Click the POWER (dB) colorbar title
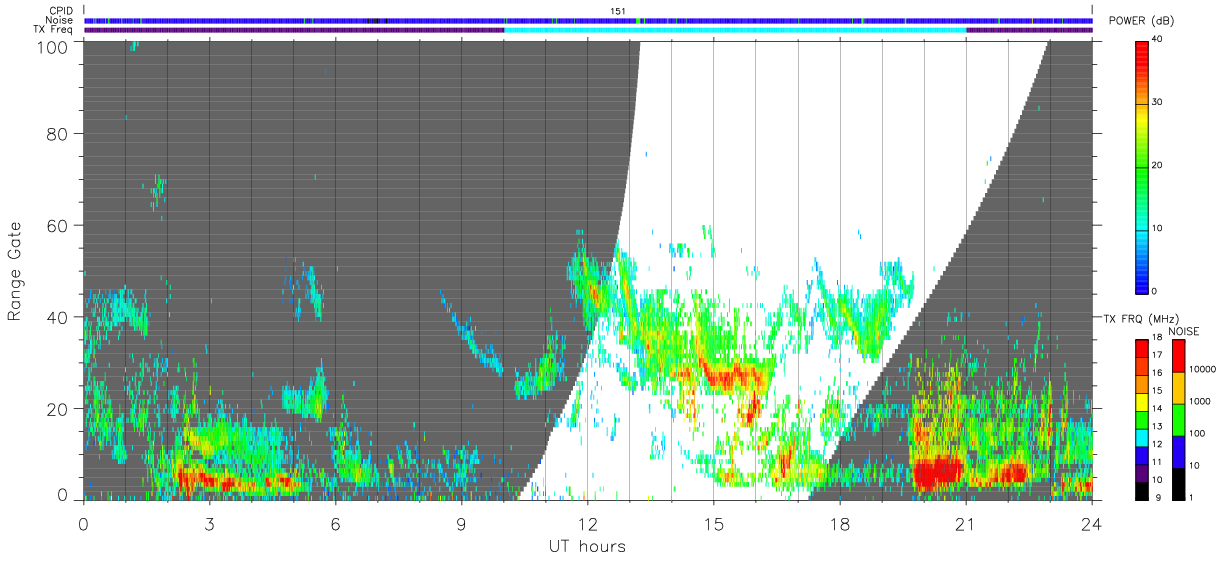The height and width of the screenshot is (567, 1228). pos(1141,22)
